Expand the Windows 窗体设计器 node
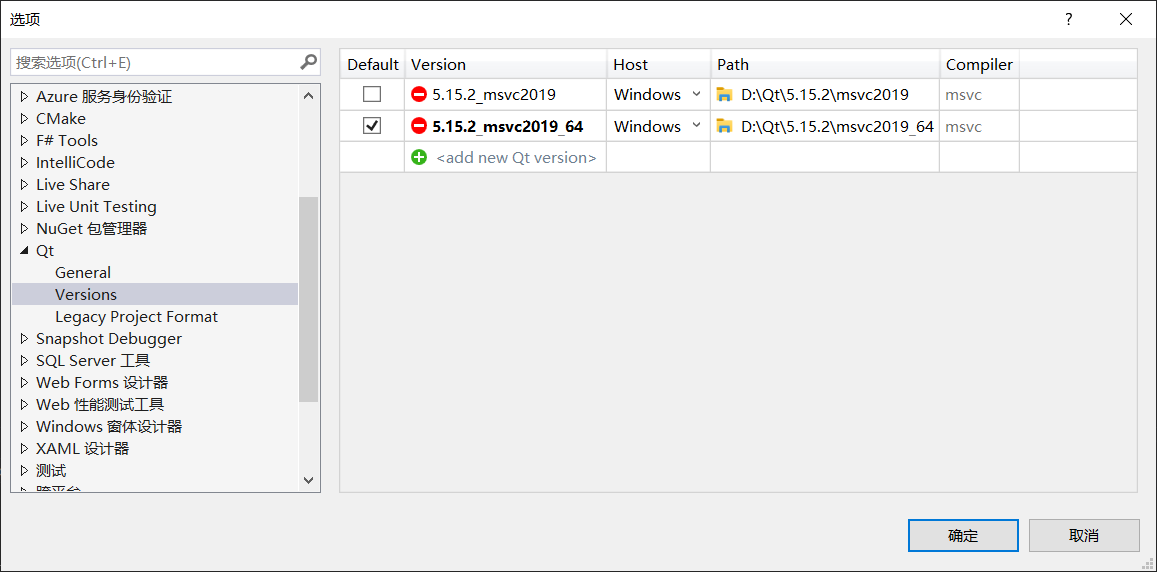1157x572 pixels. 24,427
